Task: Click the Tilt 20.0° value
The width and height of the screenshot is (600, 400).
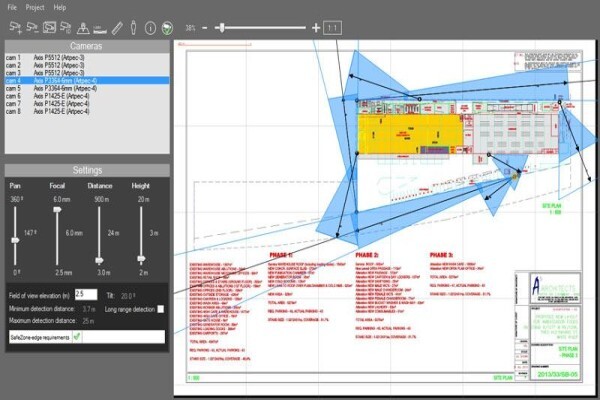Action: 127,296
